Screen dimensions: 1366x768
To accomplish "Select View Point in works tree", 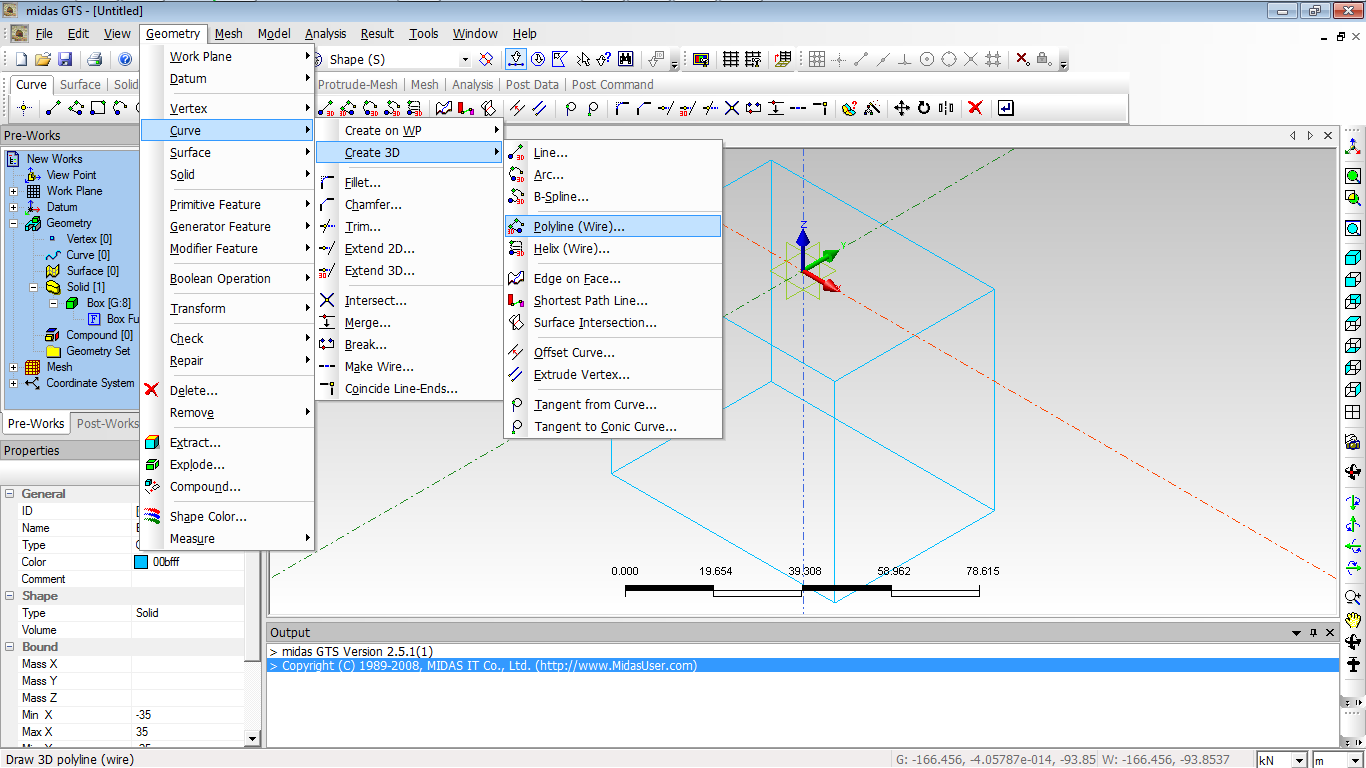I will click(x=71, y=175).
